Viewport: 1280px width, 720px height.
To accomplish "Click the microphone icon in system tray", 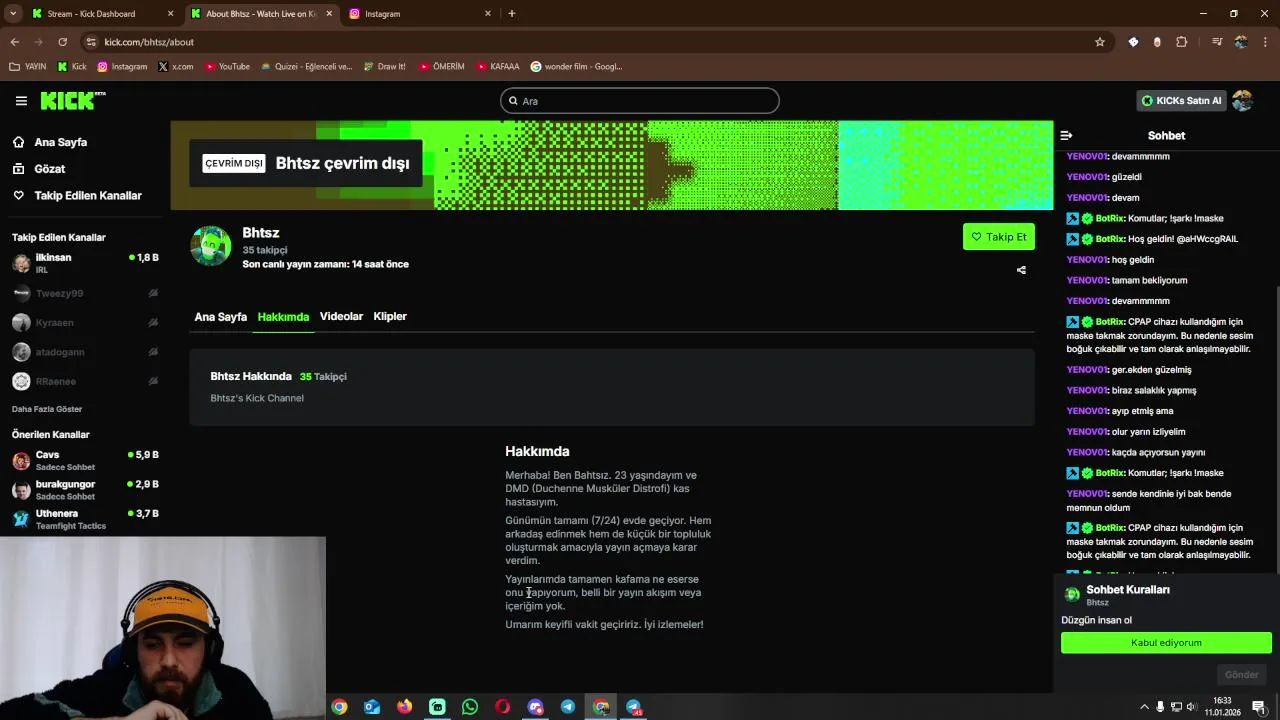I will coord(1160,707).
